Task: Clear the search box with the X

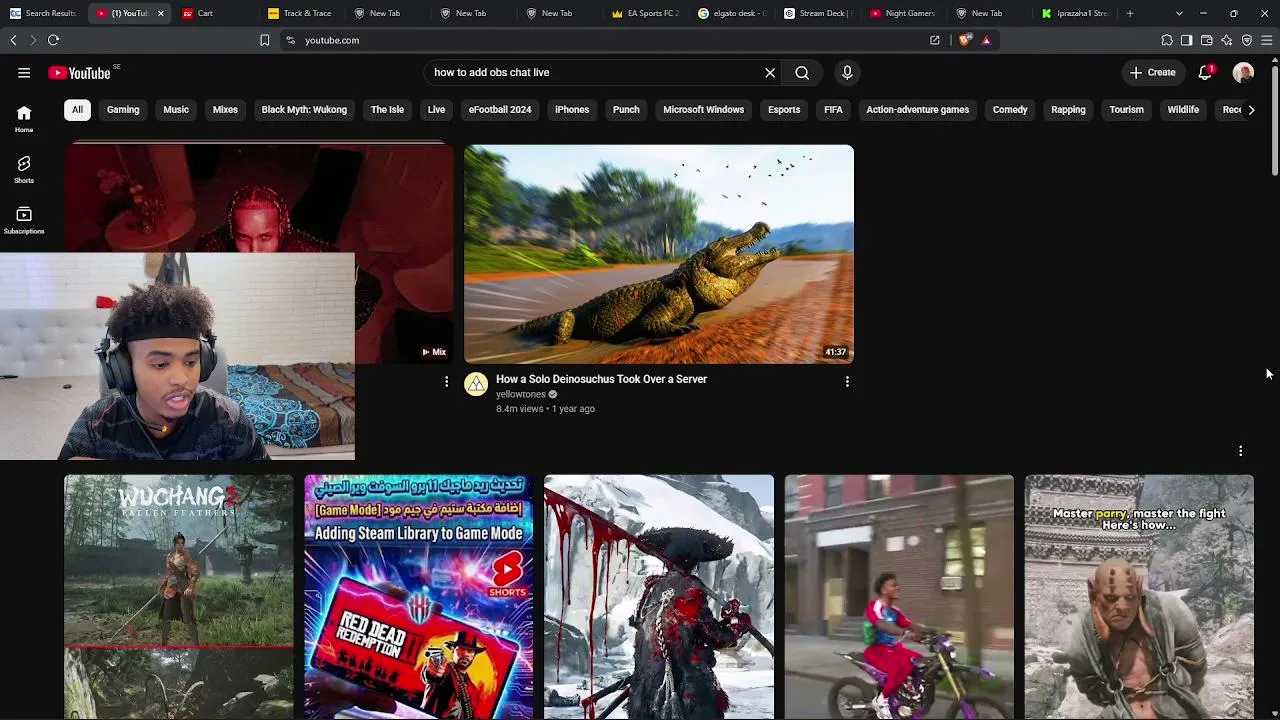Action: [x=770, y=72]
